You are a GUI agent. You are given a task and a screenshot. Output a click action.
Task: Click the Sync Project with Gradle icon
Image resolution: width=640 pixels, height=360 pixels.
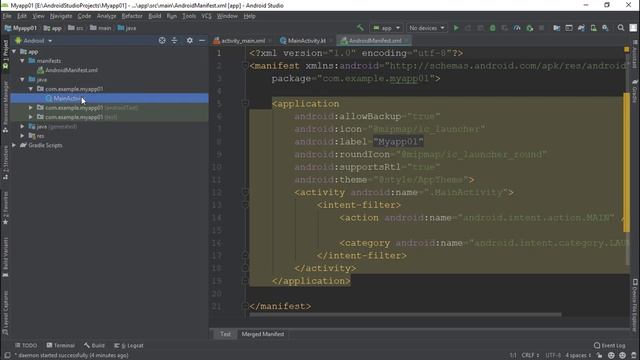[581, 28]
